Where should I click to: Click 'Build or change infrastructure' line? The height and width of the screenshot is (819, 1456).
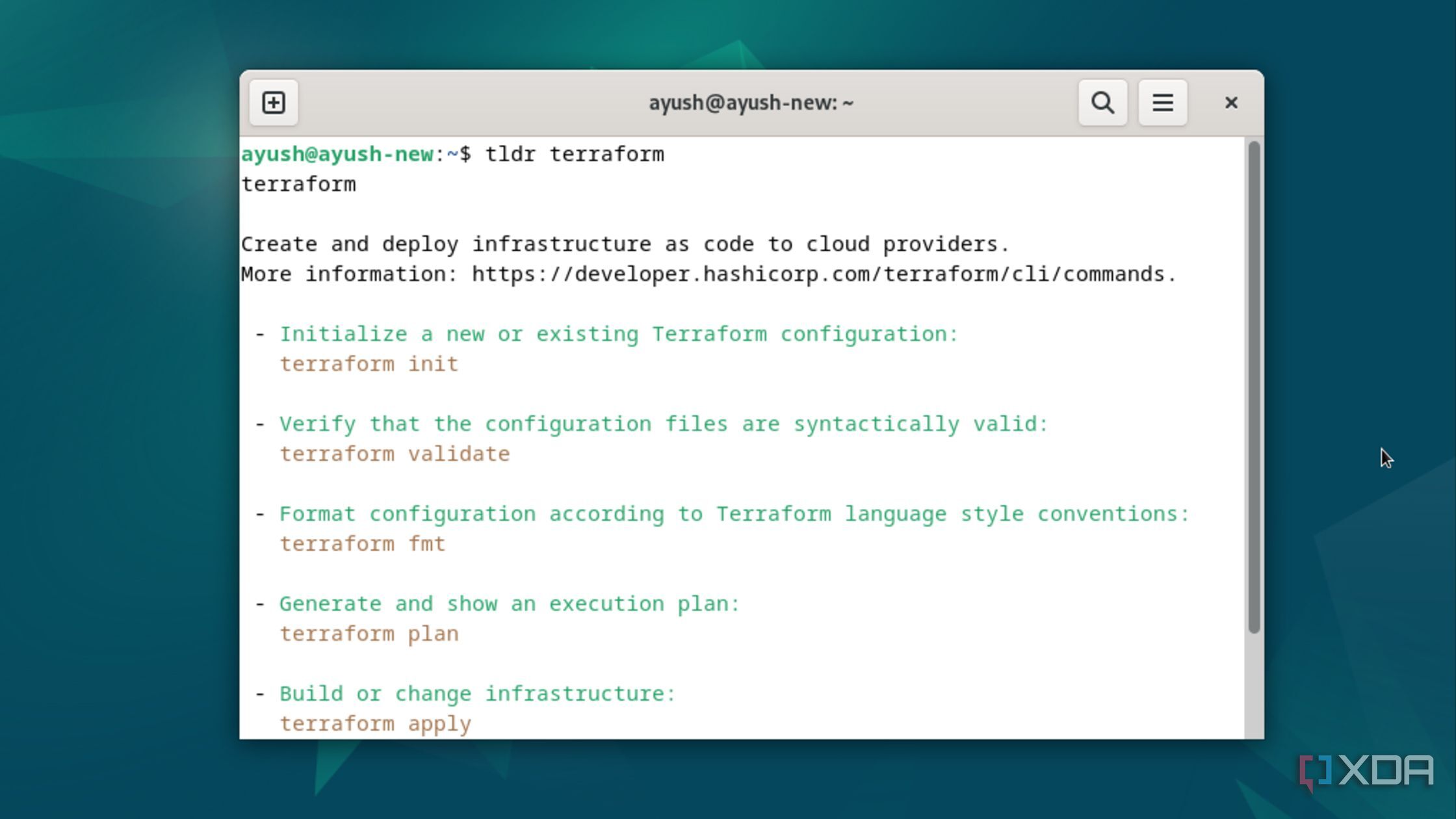coord(477,694)
